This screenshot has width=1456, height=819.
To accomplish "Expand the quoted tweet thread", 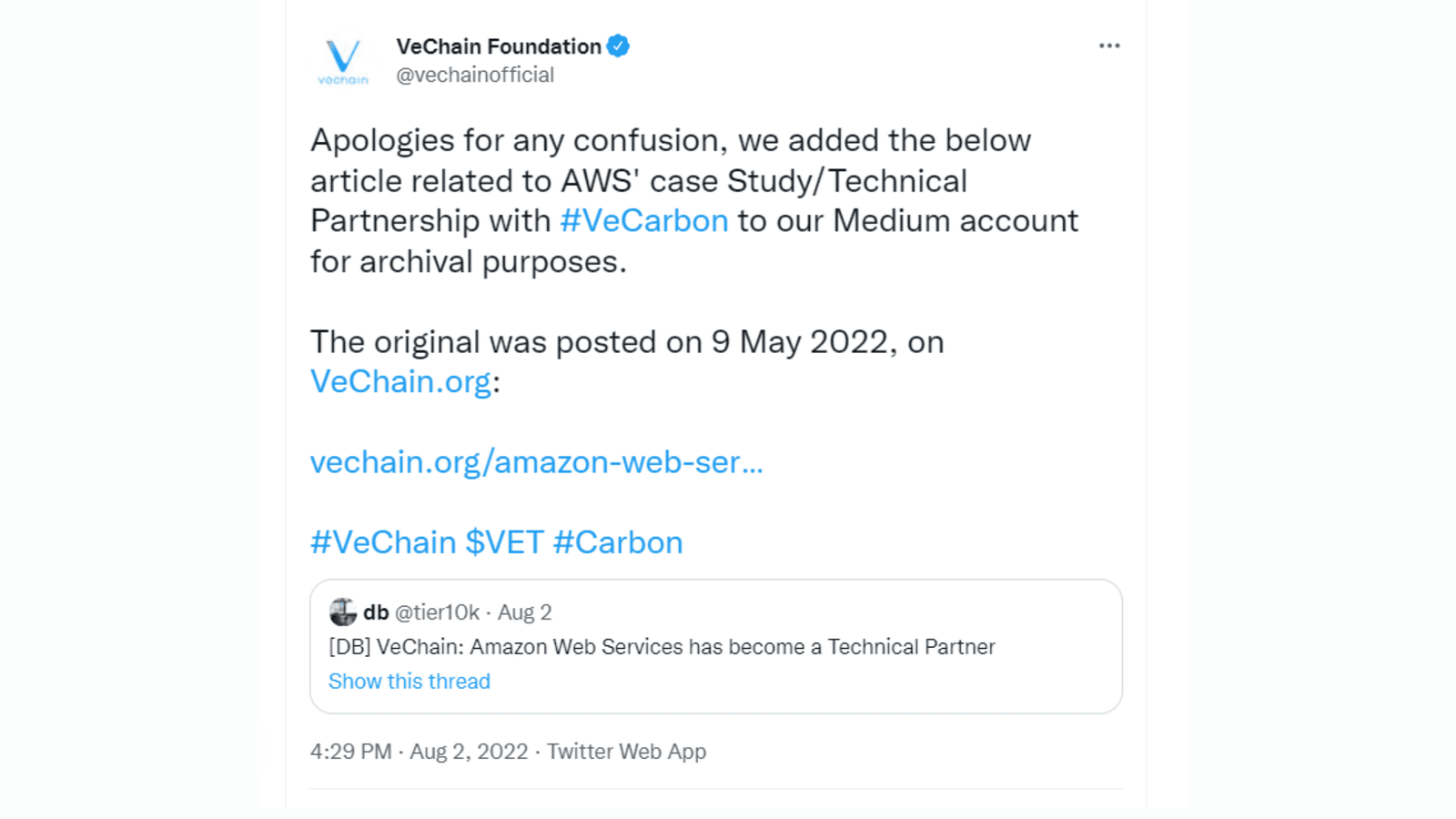I will tap(409, 681).
